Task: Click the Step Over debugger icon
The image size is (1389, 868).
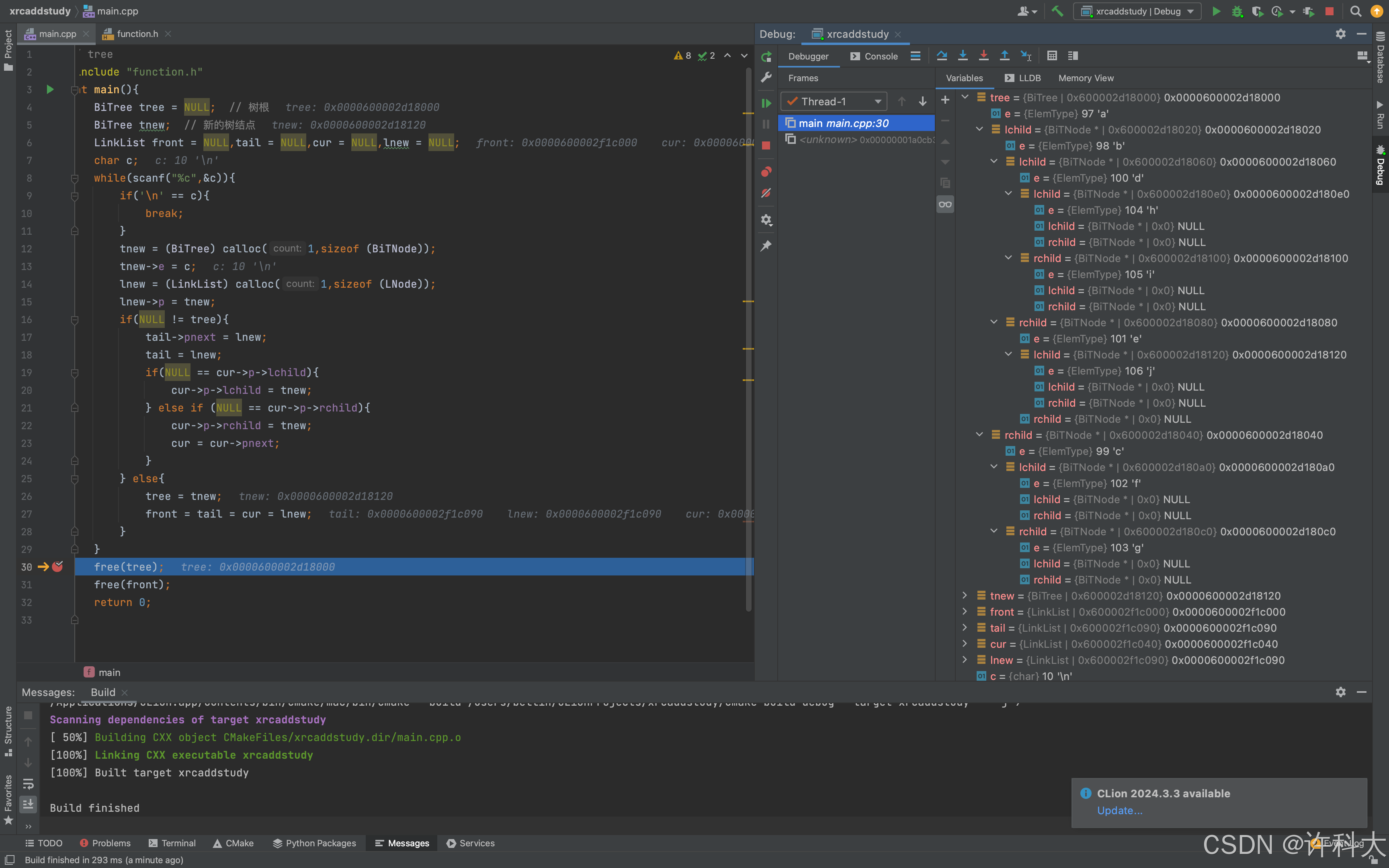Action: pos(942,56)
